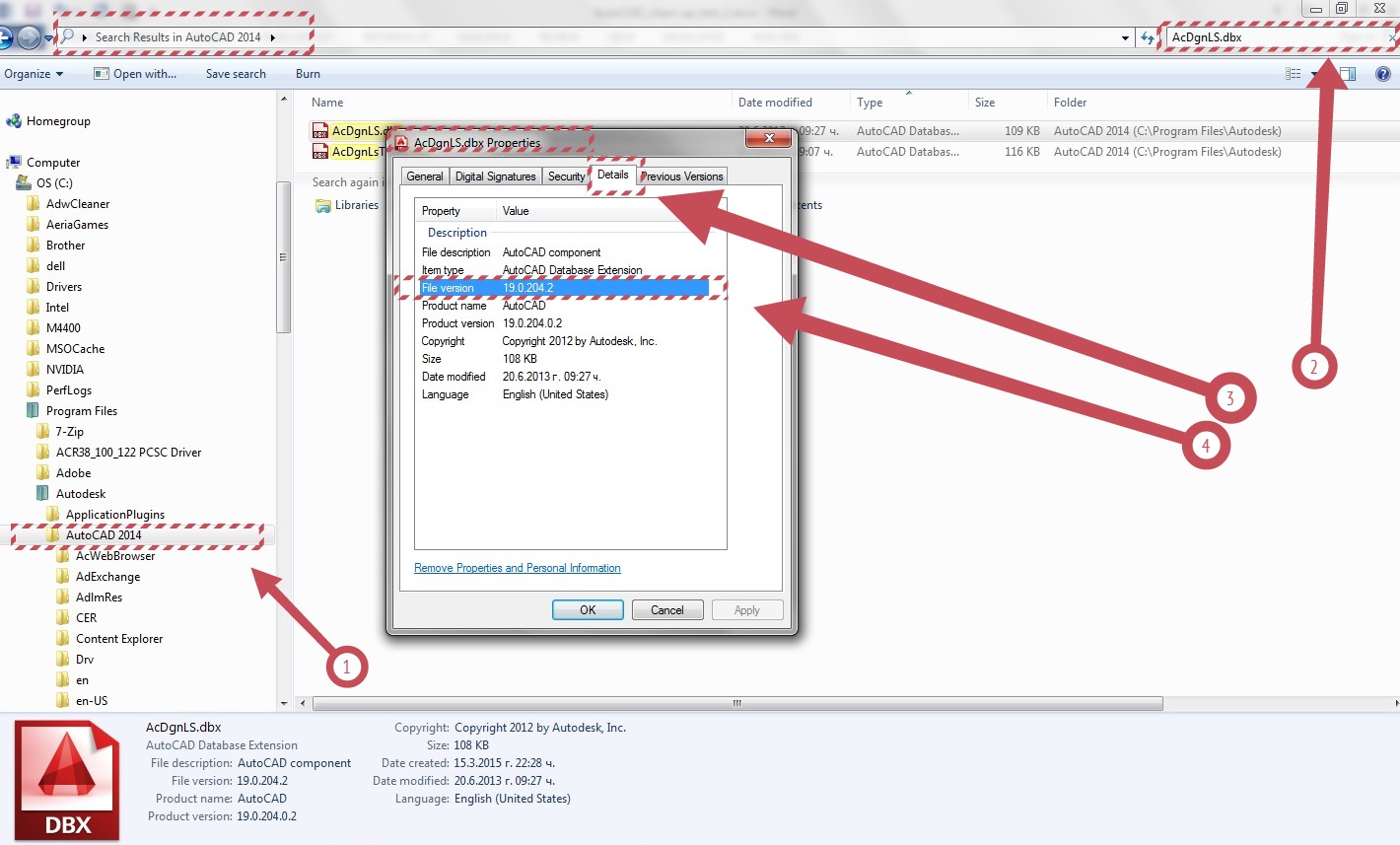1400x845 pixels.
Task: Select the PerfLogs folder
Action: (59, 390)
